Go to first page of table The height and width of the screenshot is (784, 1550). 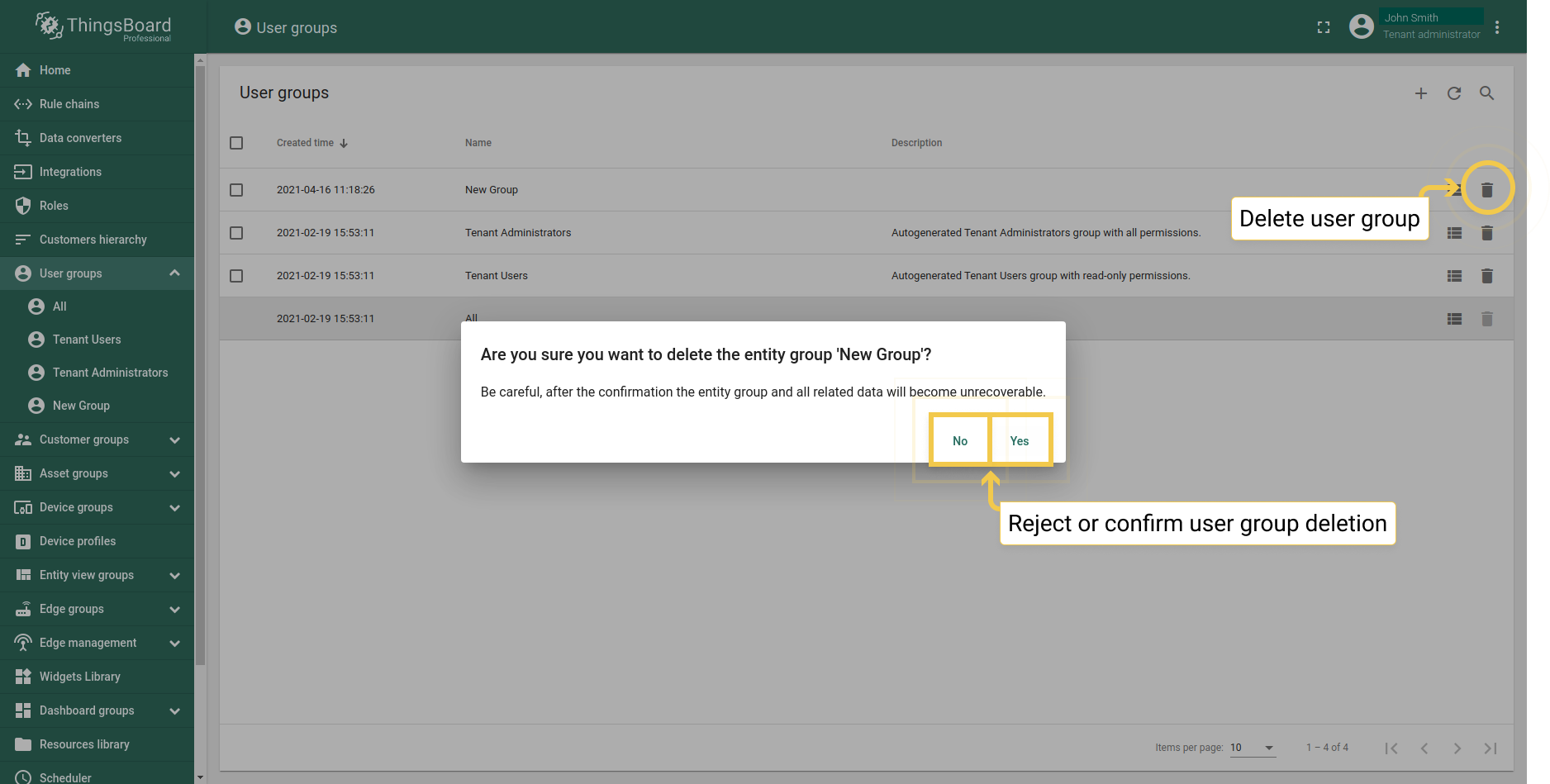click(x=1391, y=748)
